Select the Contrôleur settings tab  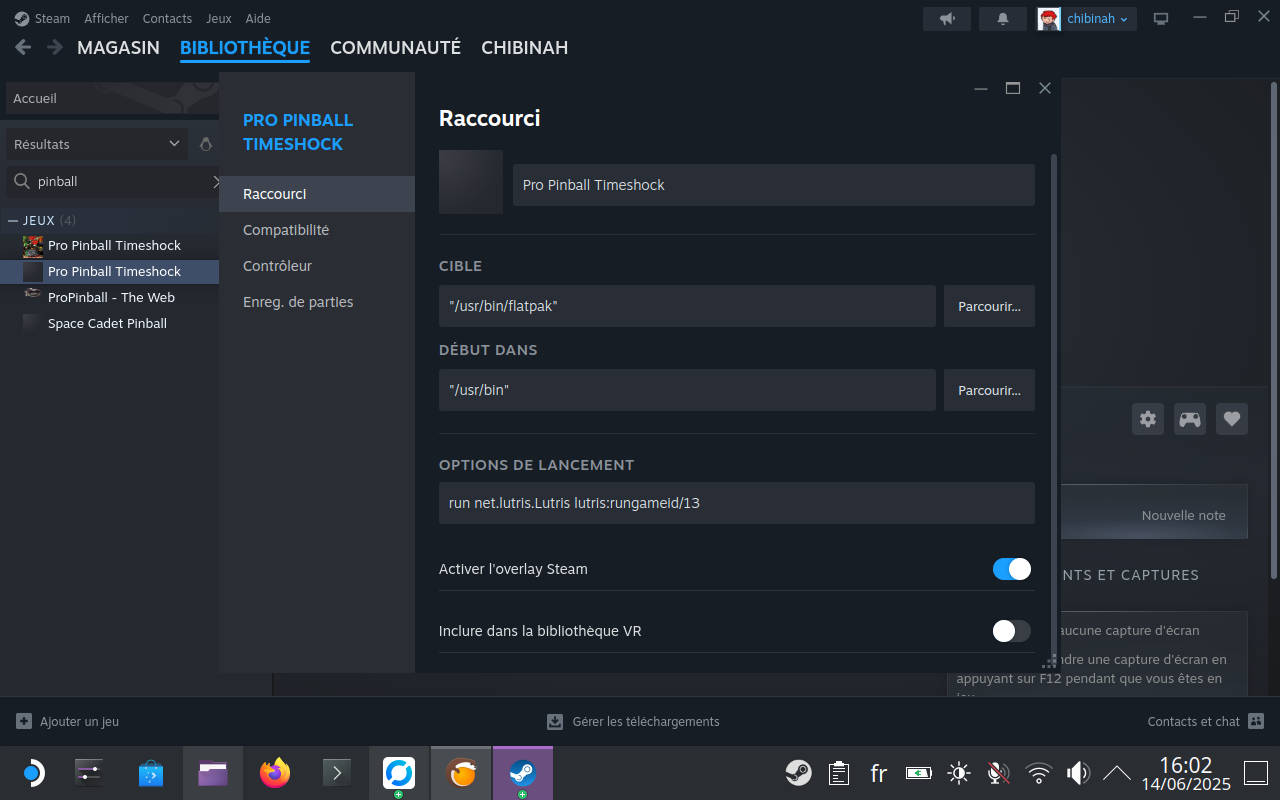click(x=317, y=266)
